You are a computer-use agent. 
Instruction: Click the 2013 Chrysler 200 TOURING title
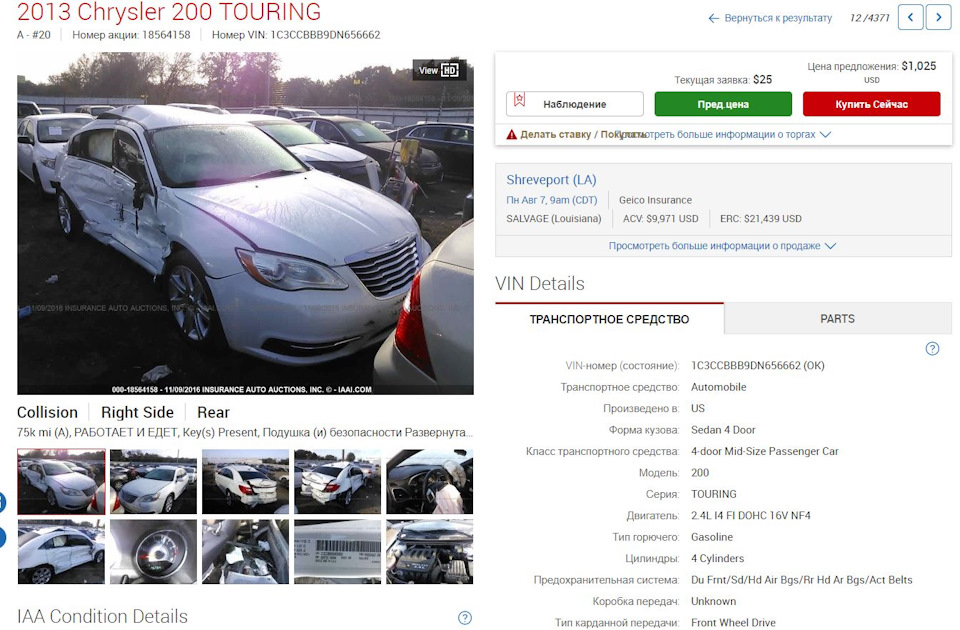pos(169,12)
